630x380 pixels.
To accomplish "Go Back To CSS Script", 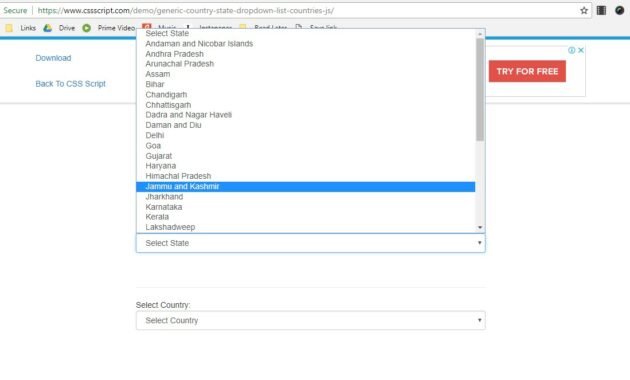I will point(70,84).
